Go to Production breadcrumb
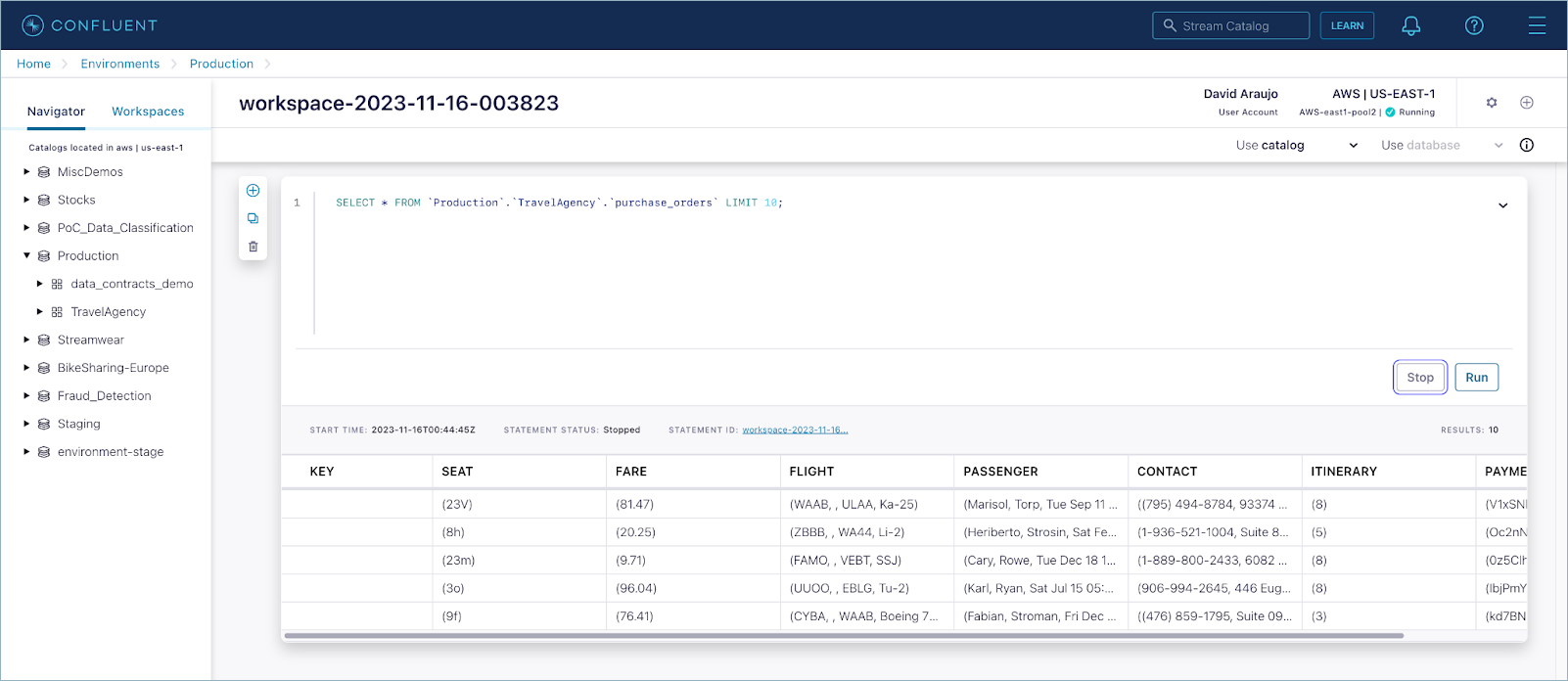 pyautogui.click(x=221, y=64)
